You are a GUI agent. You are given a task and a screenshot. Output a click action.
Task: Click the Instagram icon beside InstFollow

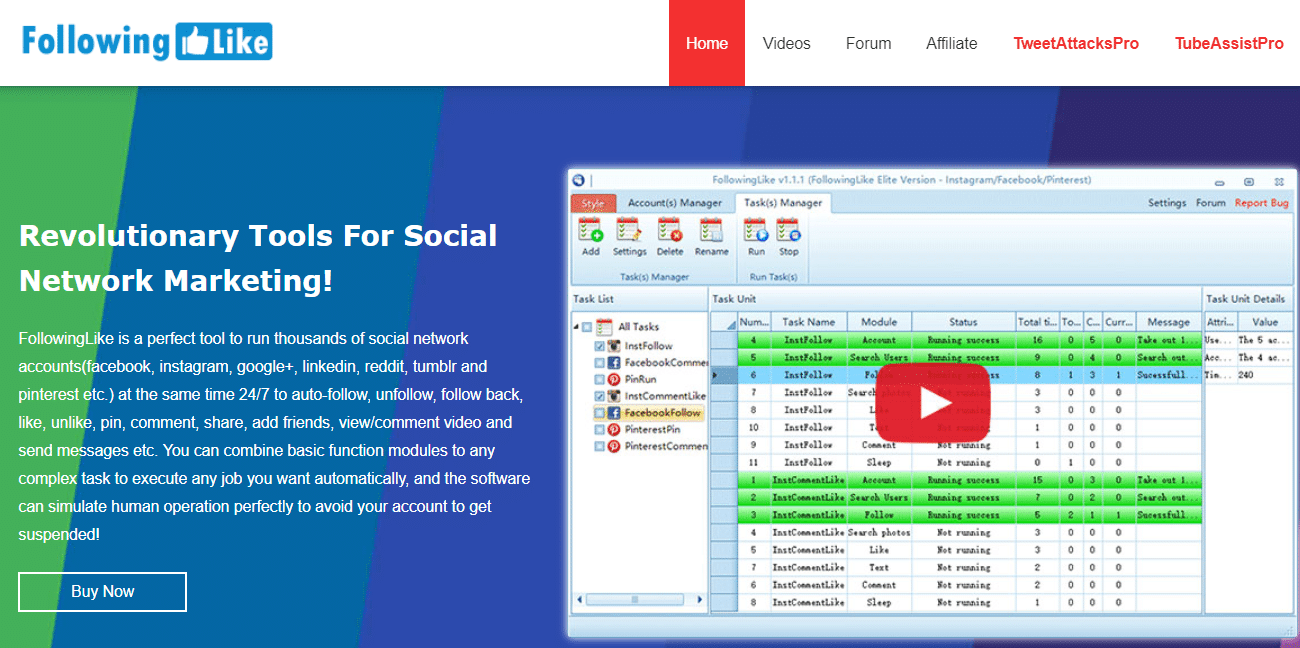(x=613, y=346)
